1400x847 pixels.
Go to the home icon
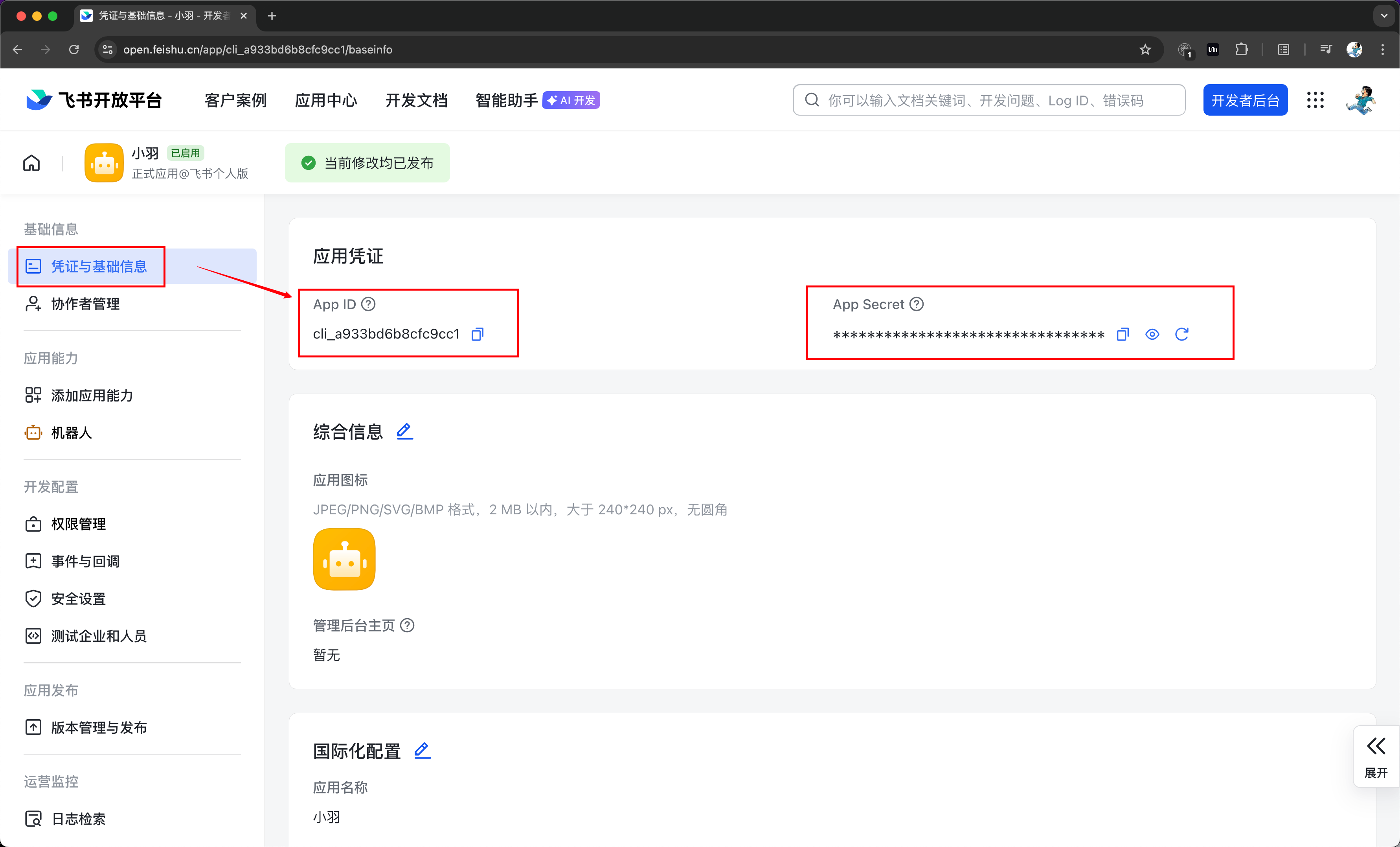pos(32,163)
